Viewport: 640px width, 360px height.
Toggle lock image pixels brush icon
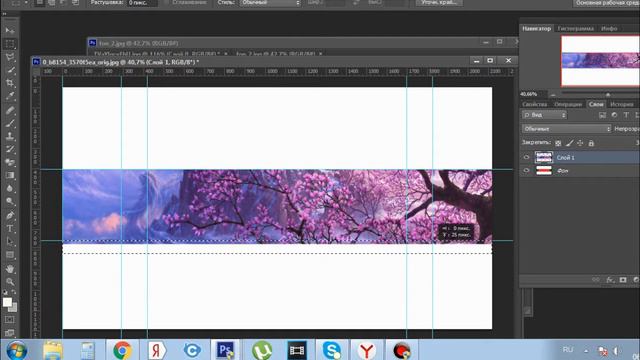(569, 143)
